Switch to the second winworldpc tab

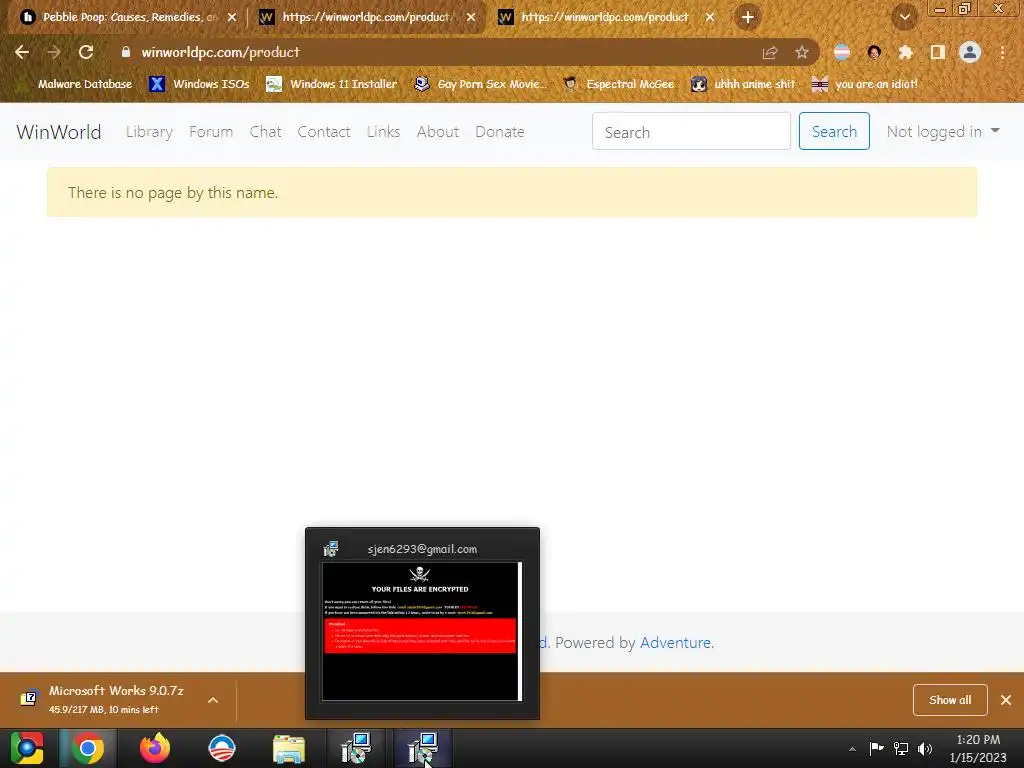pos(367,18)
